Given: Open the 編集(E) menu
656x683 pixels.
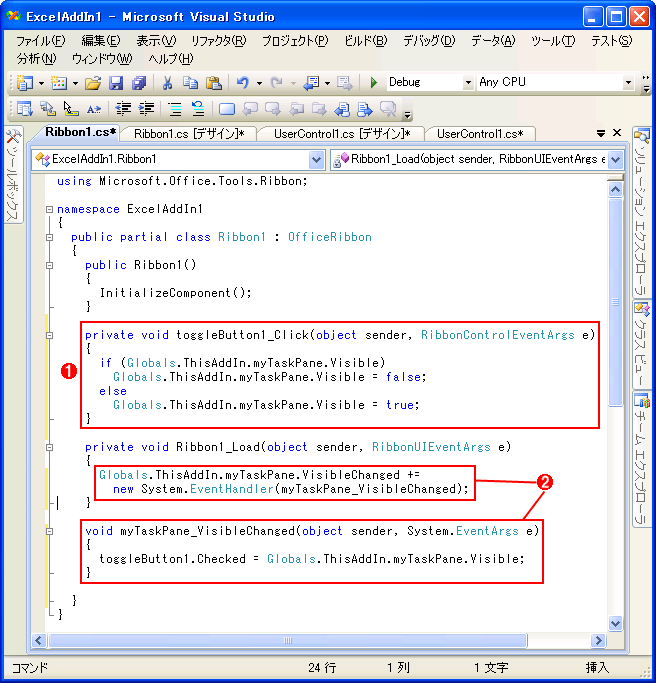Looking at the screenshot, I should pyautogui.click(x=101, y=41).
